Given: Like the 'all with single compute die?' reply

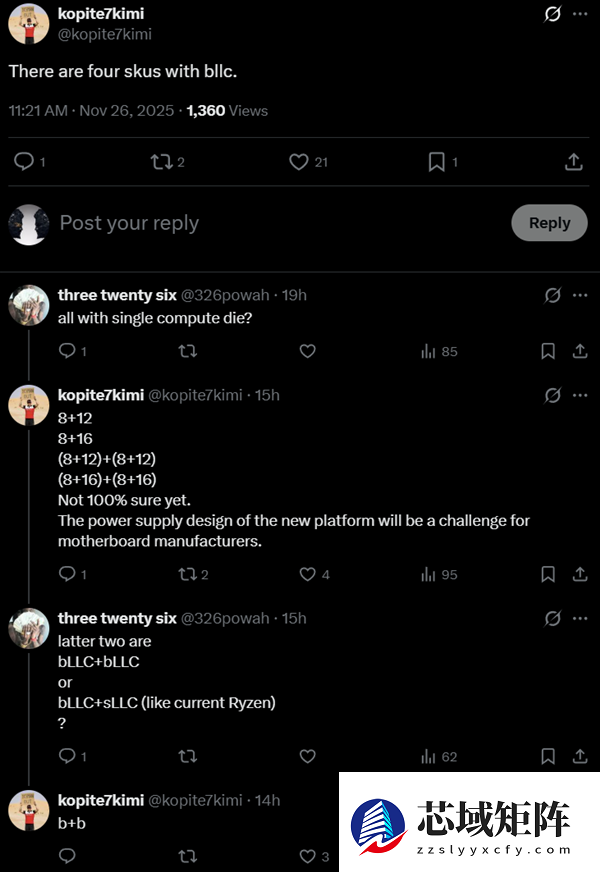Looking at the screenshot, I should click(308, 351).
